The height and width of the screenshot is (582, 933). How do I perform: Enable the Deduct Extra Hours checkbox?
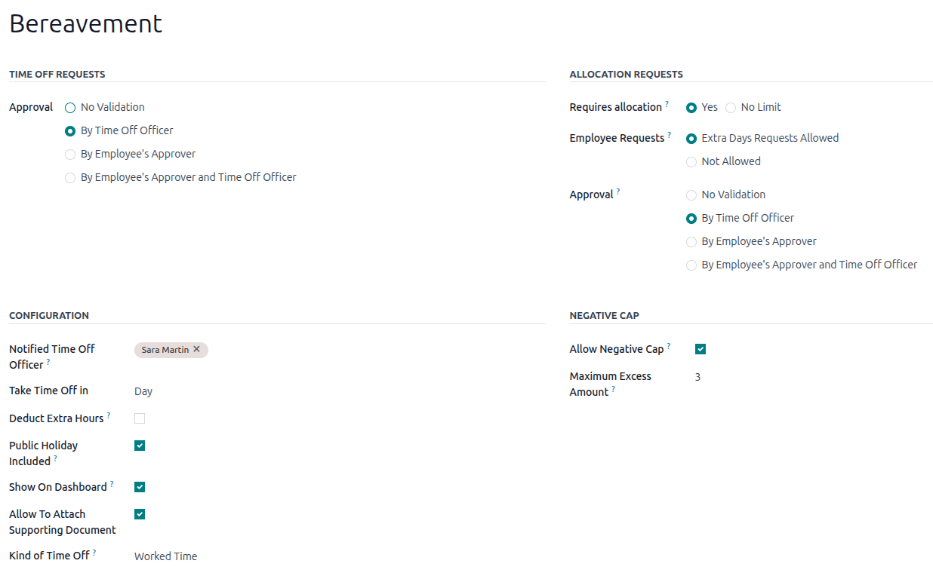(139, 418)
